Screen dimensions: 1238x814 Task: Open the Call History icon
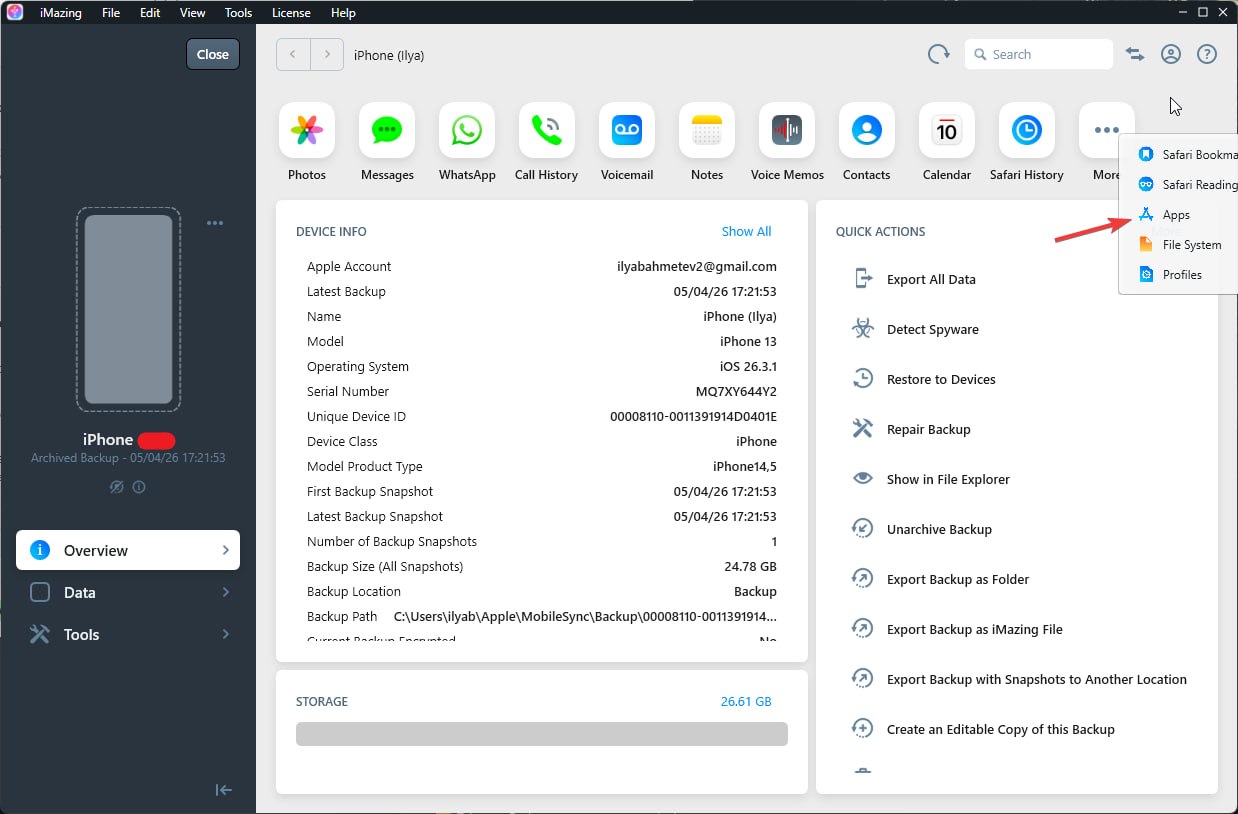click(x=547, y=130)
